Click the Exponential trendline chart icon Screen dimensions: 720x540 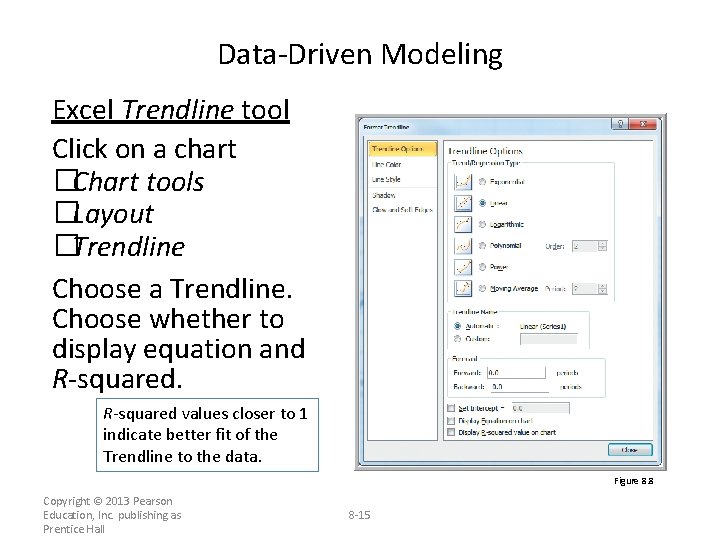pos(463,181)
